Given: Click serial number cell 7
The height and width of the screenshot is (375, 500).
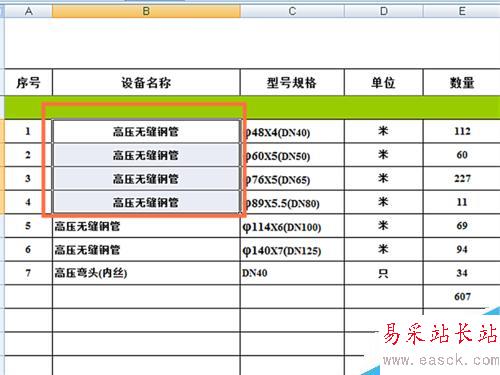Looking at the screenshot, I should coord(28,273).
